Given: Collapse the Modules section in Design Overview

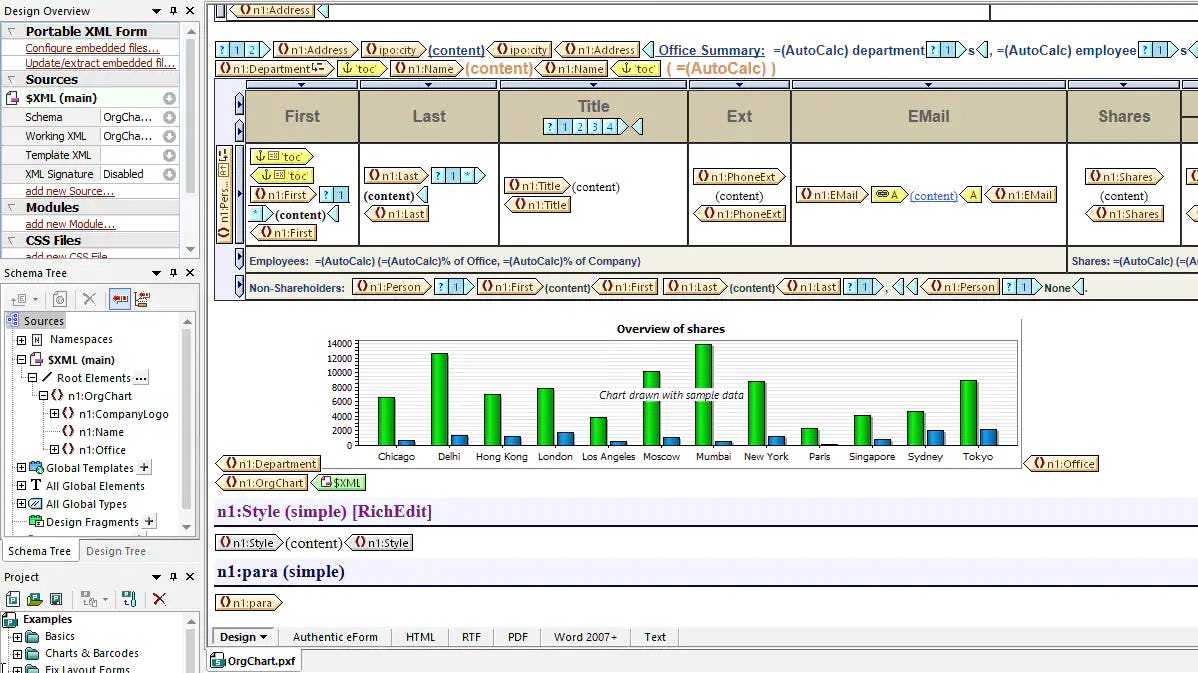Looking at the screenshot, I should pos(11,207).
